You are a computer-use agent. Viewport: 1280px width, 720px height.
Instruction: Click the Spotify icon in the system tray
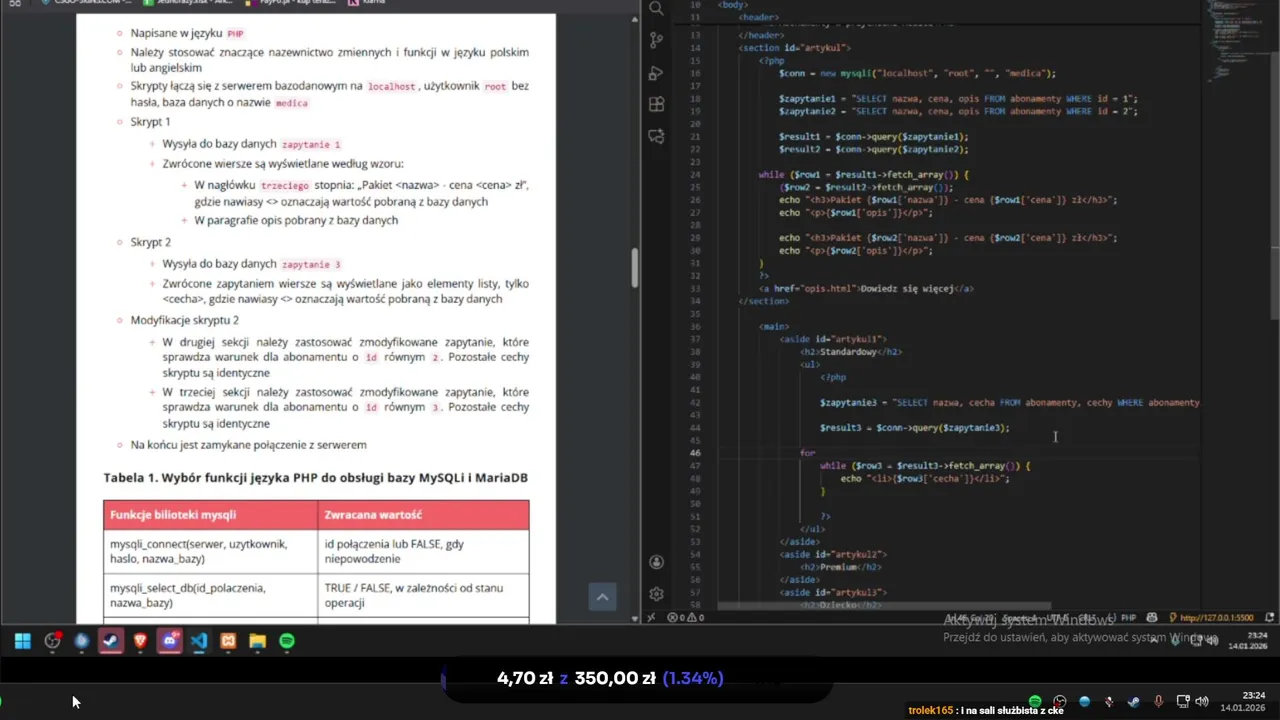1035,701
